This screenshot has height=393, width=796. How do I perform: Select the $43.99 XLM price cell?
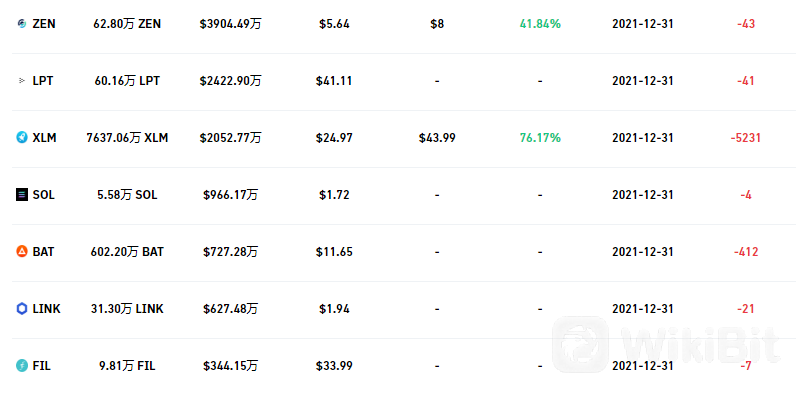(437, 138)
